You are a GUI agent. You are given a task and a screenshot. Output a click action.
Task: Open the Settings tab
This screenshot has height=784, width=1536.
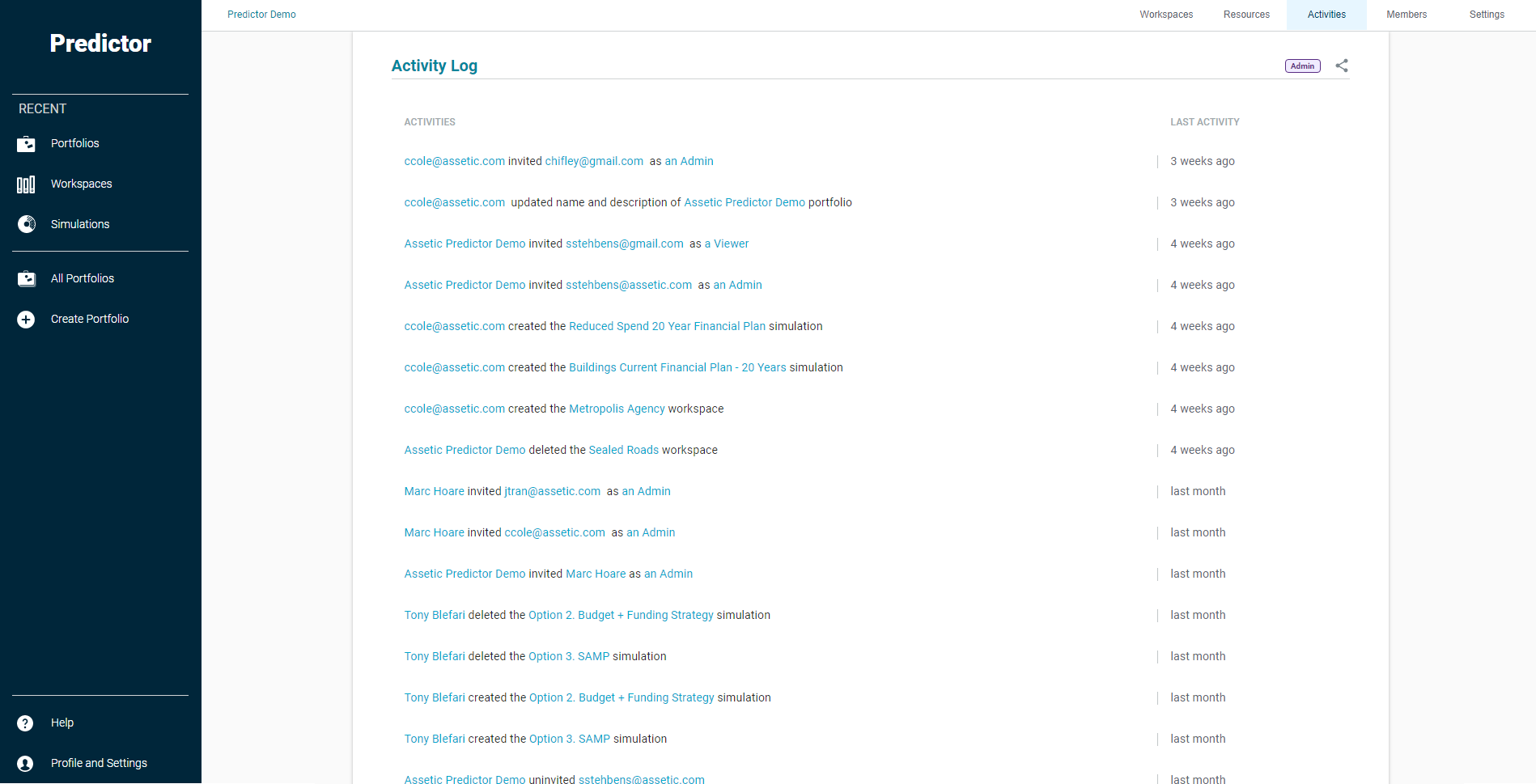click(x=1487, y=15)
